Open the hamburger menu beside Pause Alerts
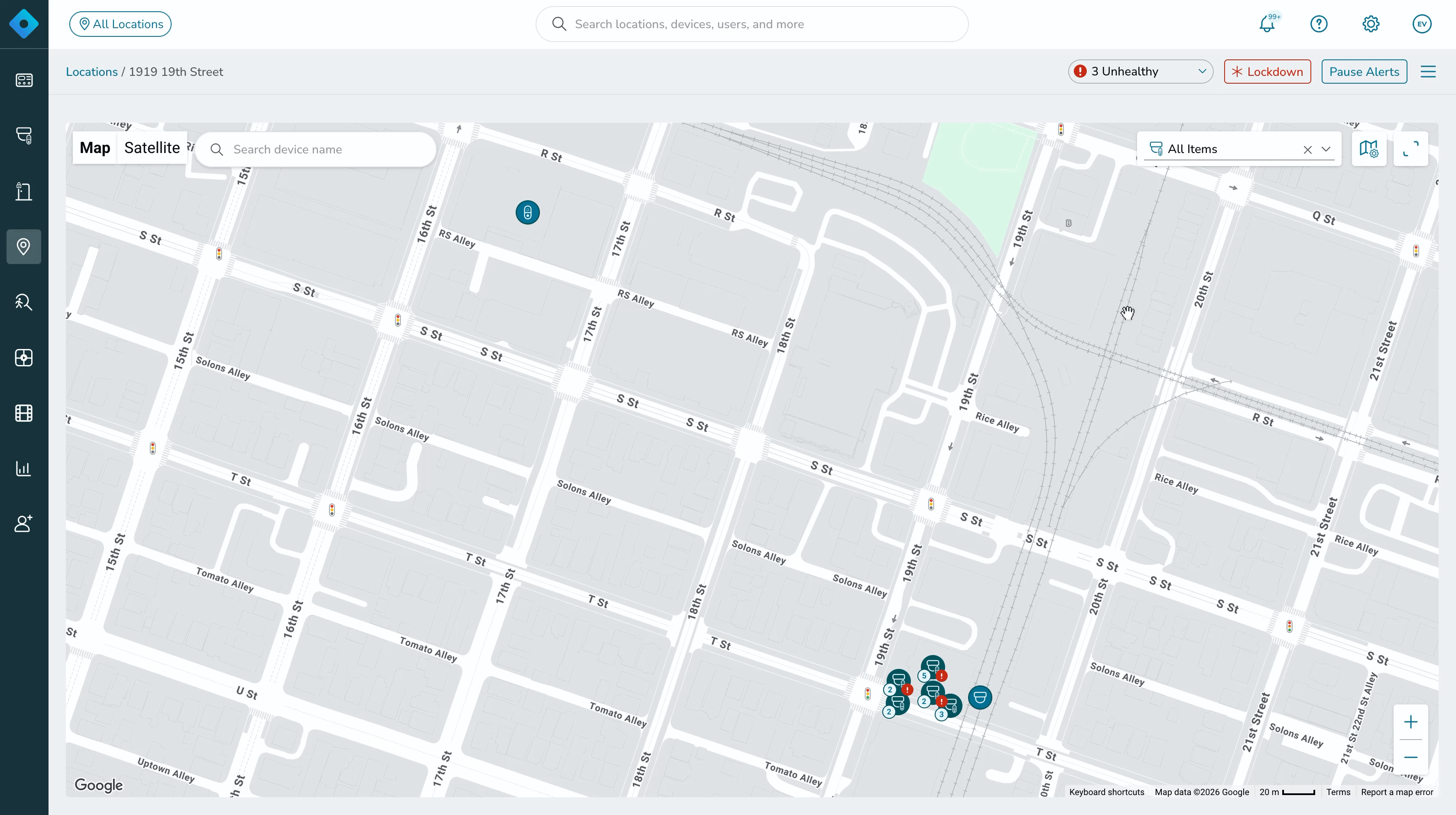This screenshot has width=1456, height=815. pyautogui.click(x=1428, y=72)
